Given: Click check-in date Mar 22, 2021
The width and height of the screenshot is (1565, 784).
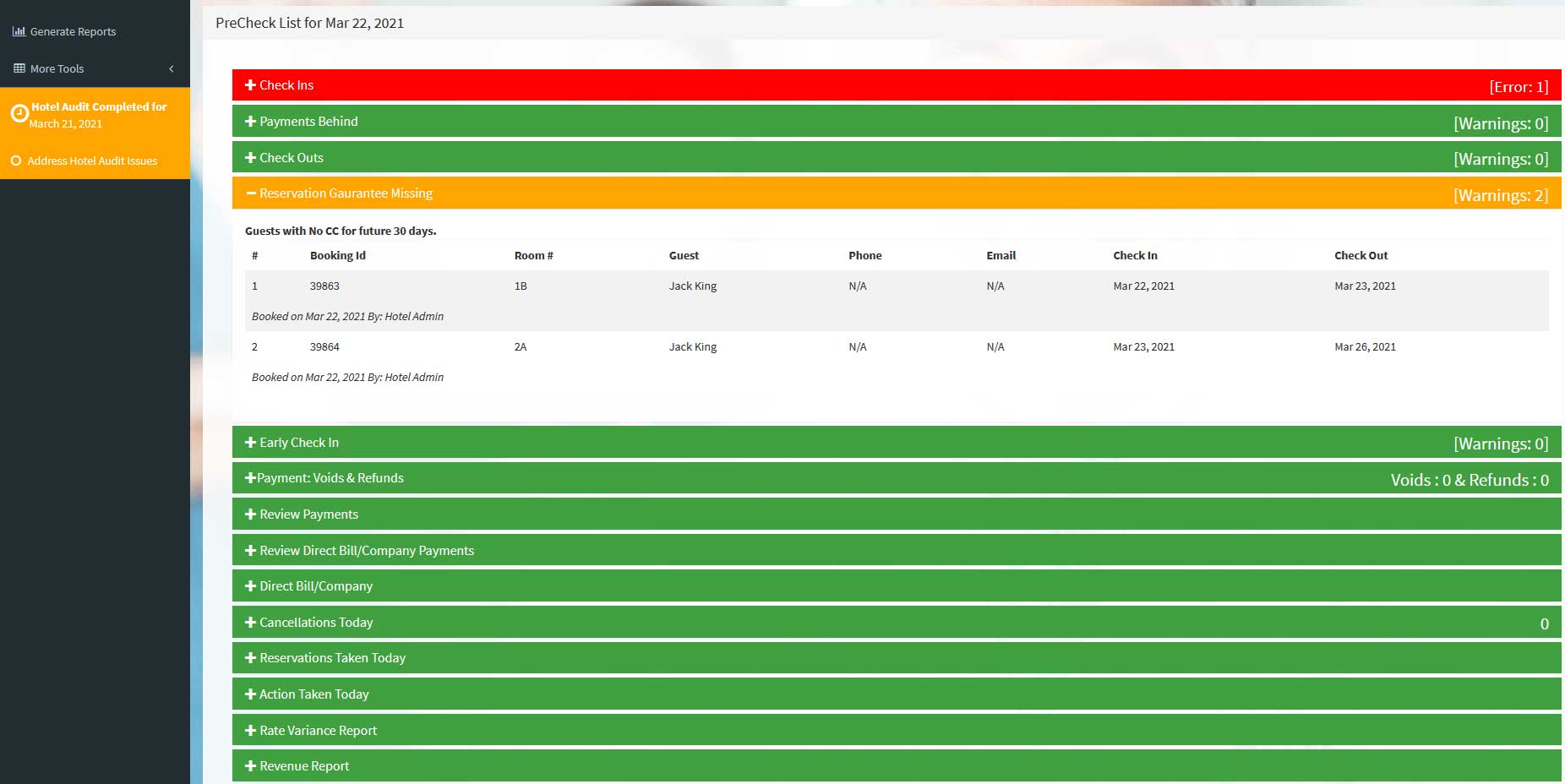Looking at the screenshot, I should (x=1143, y=286).
